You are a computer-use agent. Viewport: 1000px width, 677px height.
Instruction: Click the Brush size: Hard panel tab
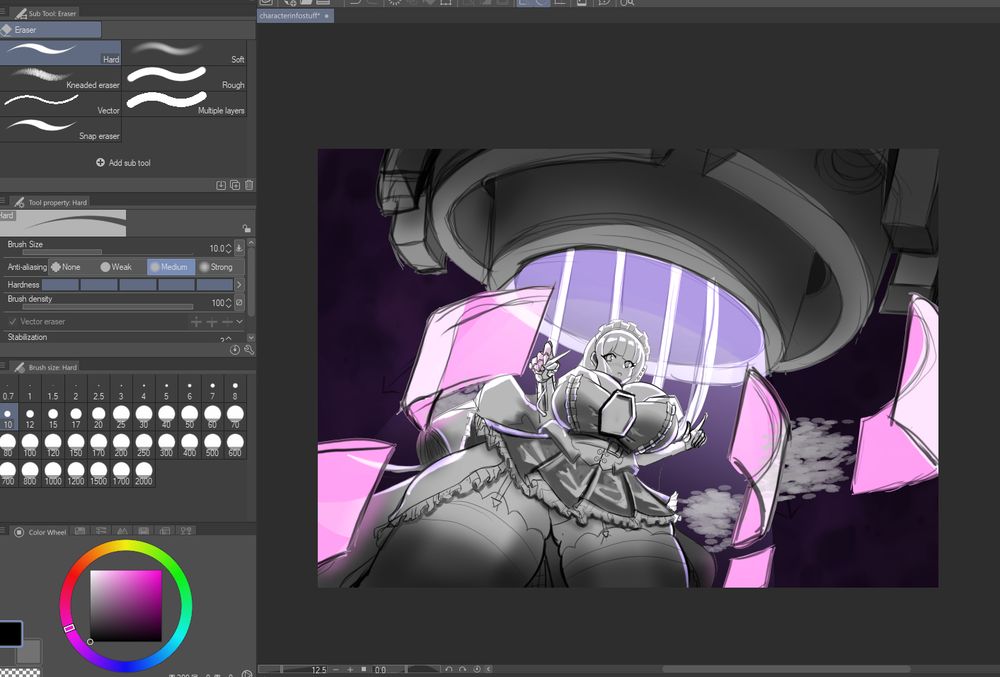(x=47, y=367)
